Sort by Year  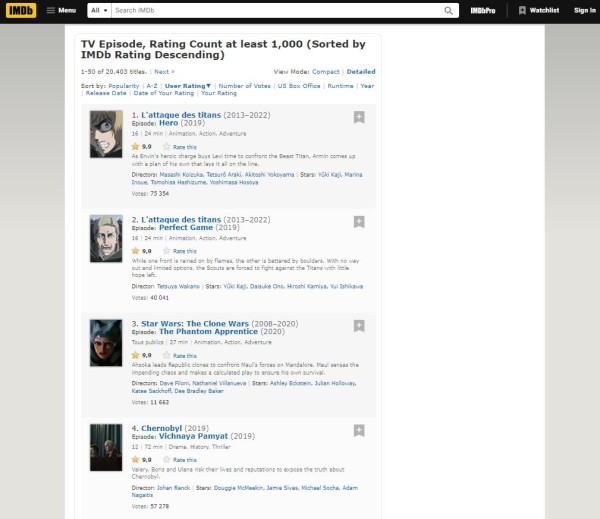point(367,86)
